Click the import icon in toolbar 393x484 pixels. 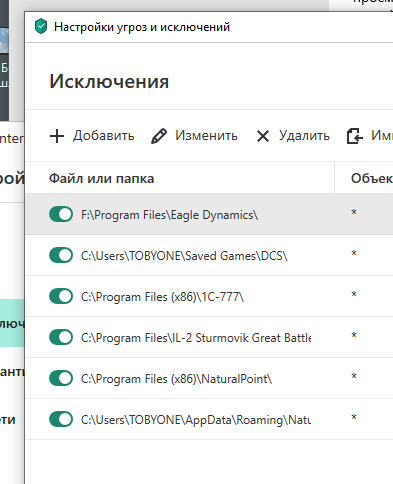pyautogui.click(x=355, y=136)
